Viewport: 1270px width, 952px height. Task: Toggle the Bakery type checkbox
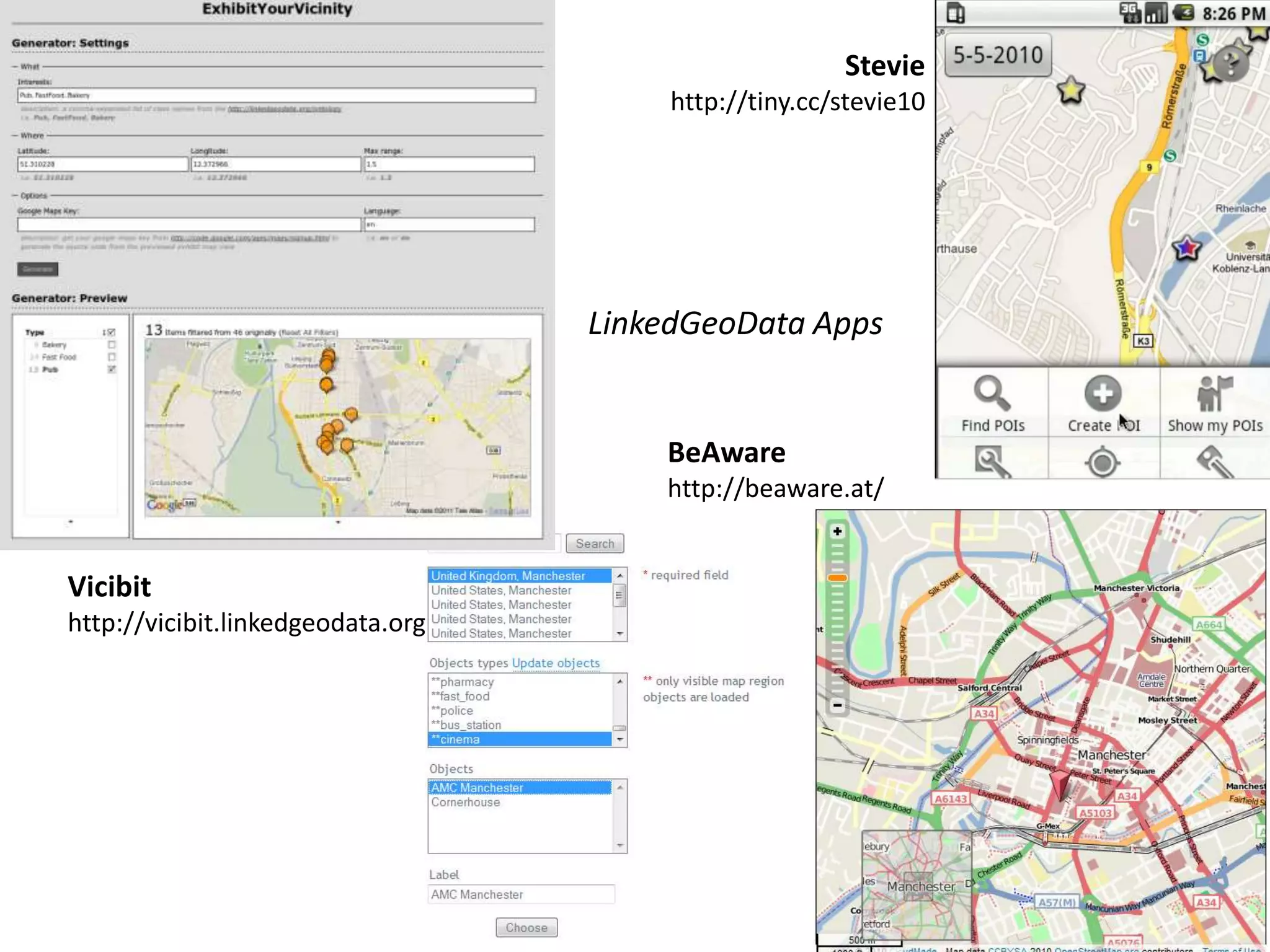click(x=112, y=345)
